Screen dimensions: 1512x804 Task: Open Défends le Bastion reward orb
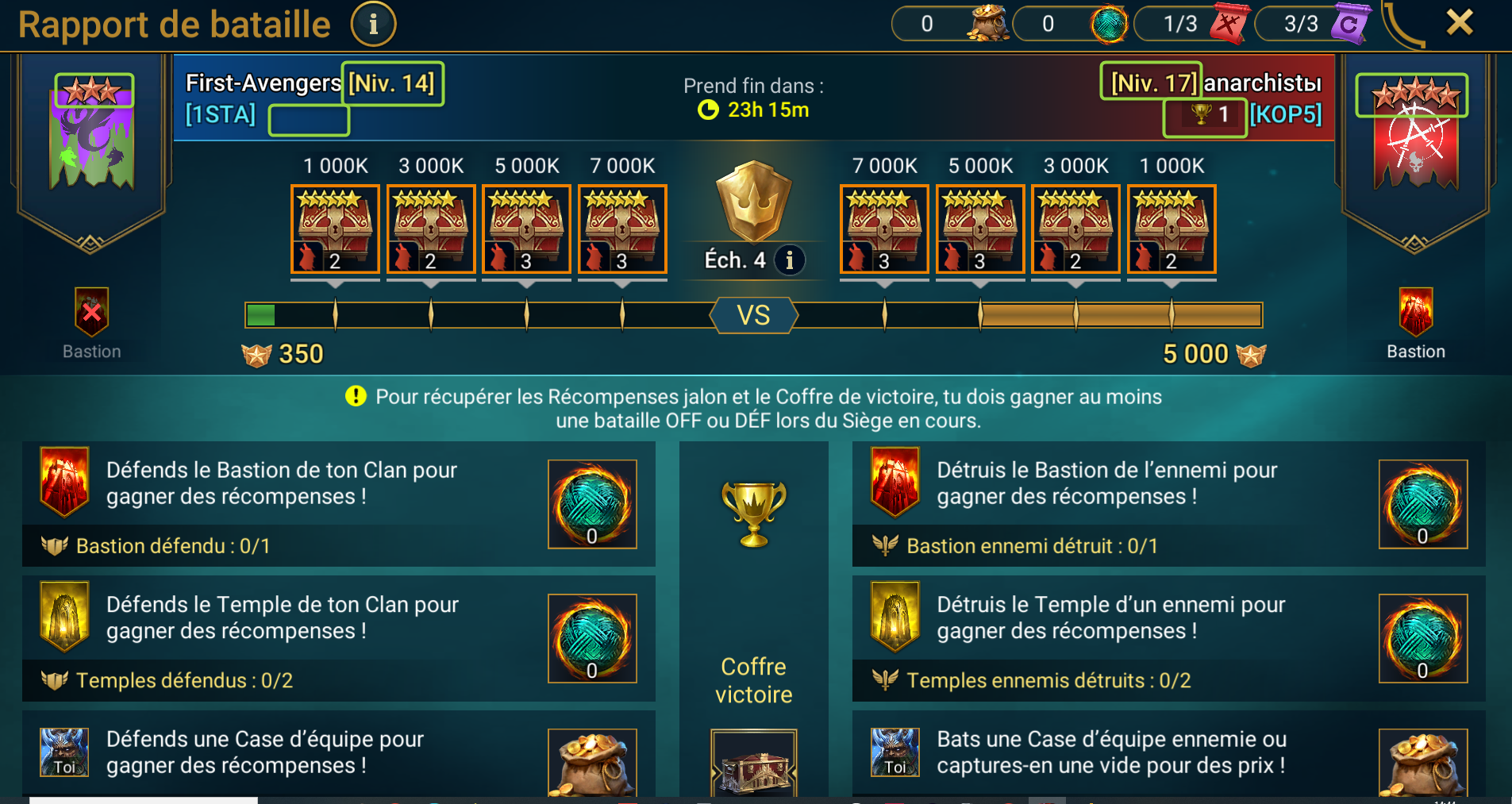[592, 504]
